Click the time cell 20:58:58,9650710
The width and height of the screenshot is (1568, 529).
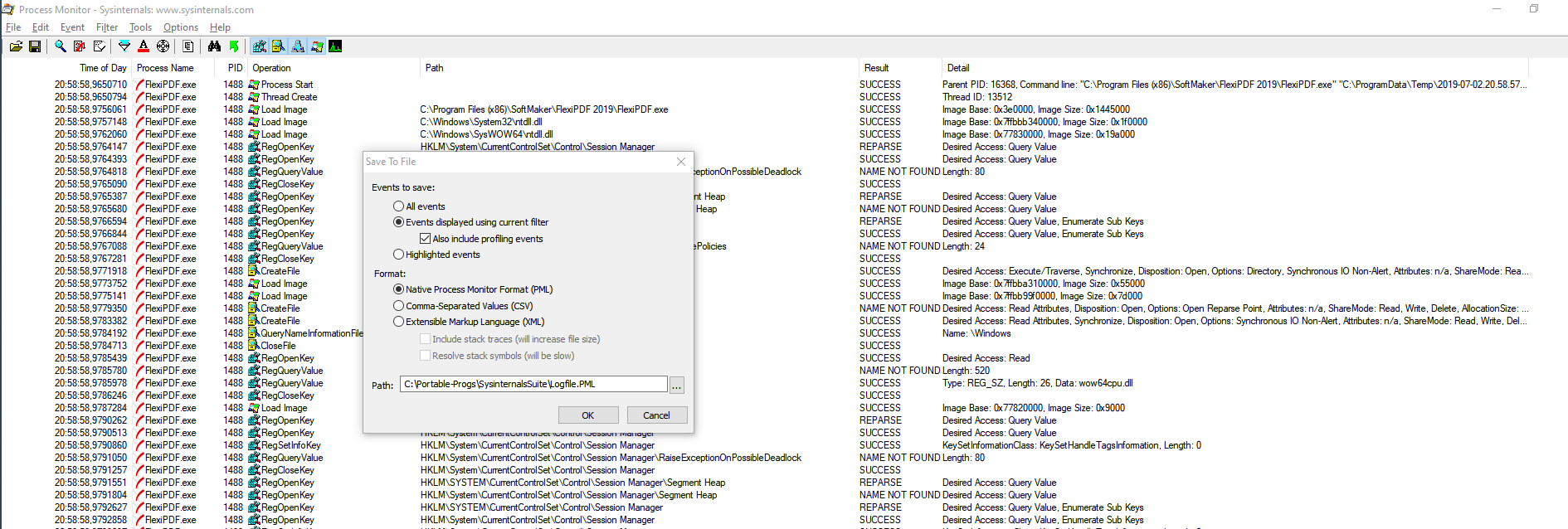click(x=90, y=85)
